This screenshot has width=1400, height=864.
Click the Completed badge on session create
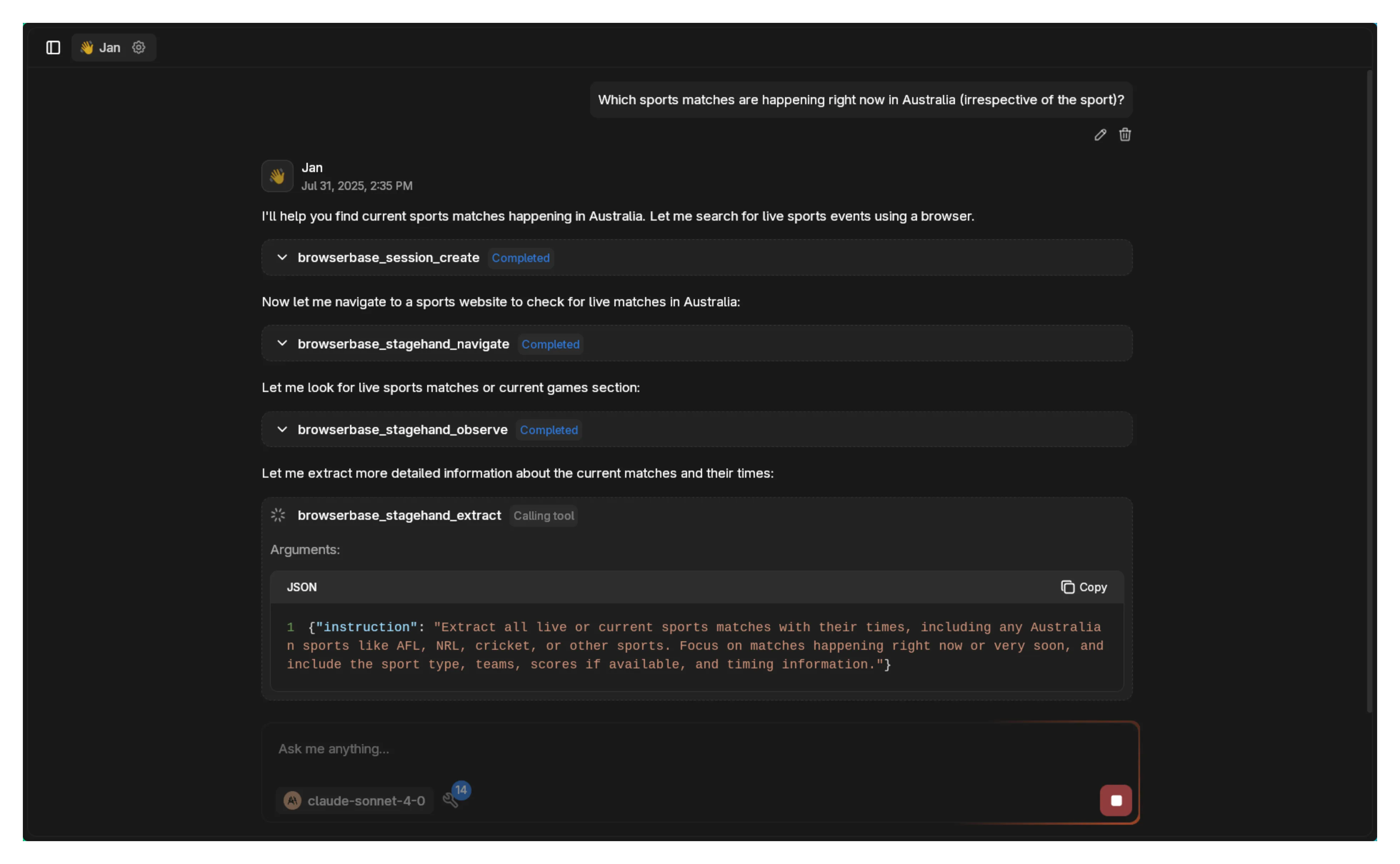pos(521,258)
